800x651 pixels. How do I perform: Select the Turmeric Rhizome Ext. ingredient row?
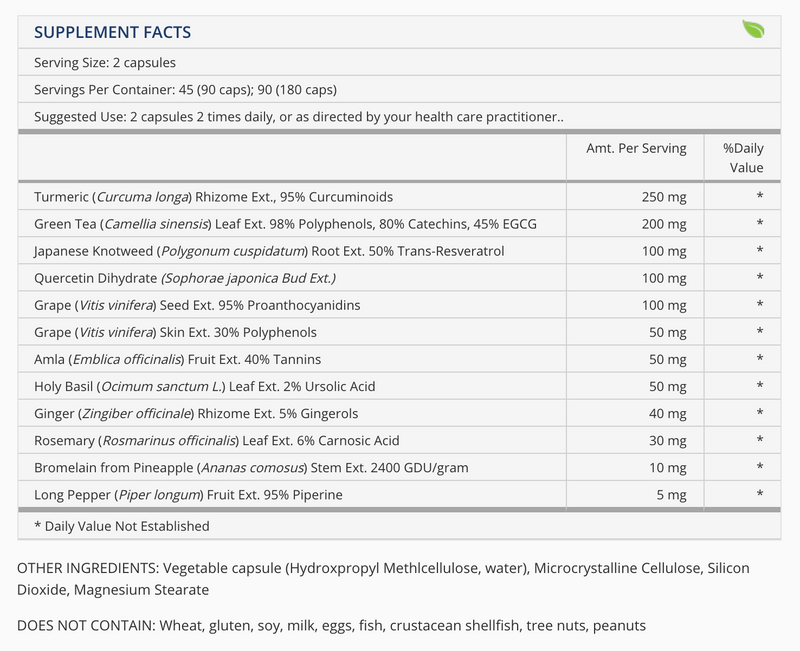(214, 197)
